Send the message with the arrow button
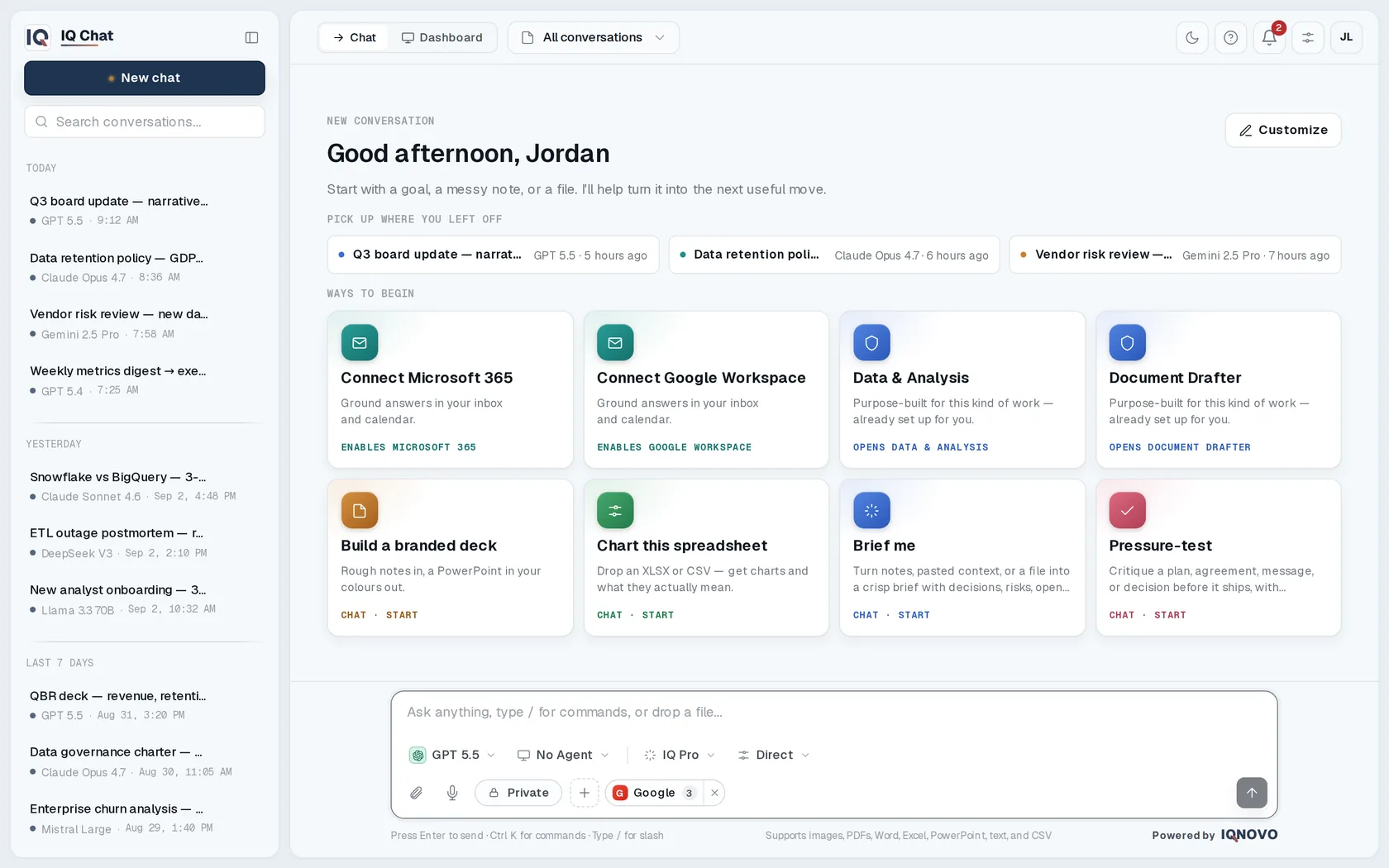Image resolution: width=1389 pixels, height=868 pixels. pyautogui.click(x=1252, y=793)
